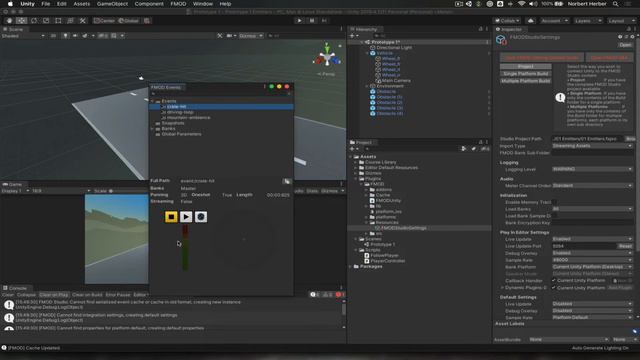Stop event preview with yellow stop button
The image size is (640, 360).
(x=171, y=217)
